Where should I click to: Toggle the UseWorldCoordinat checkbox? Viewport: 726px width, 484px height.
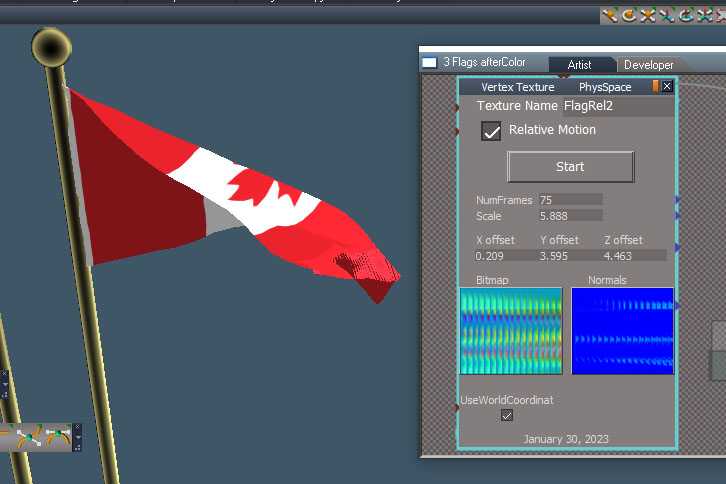click(x=507, y=415)
